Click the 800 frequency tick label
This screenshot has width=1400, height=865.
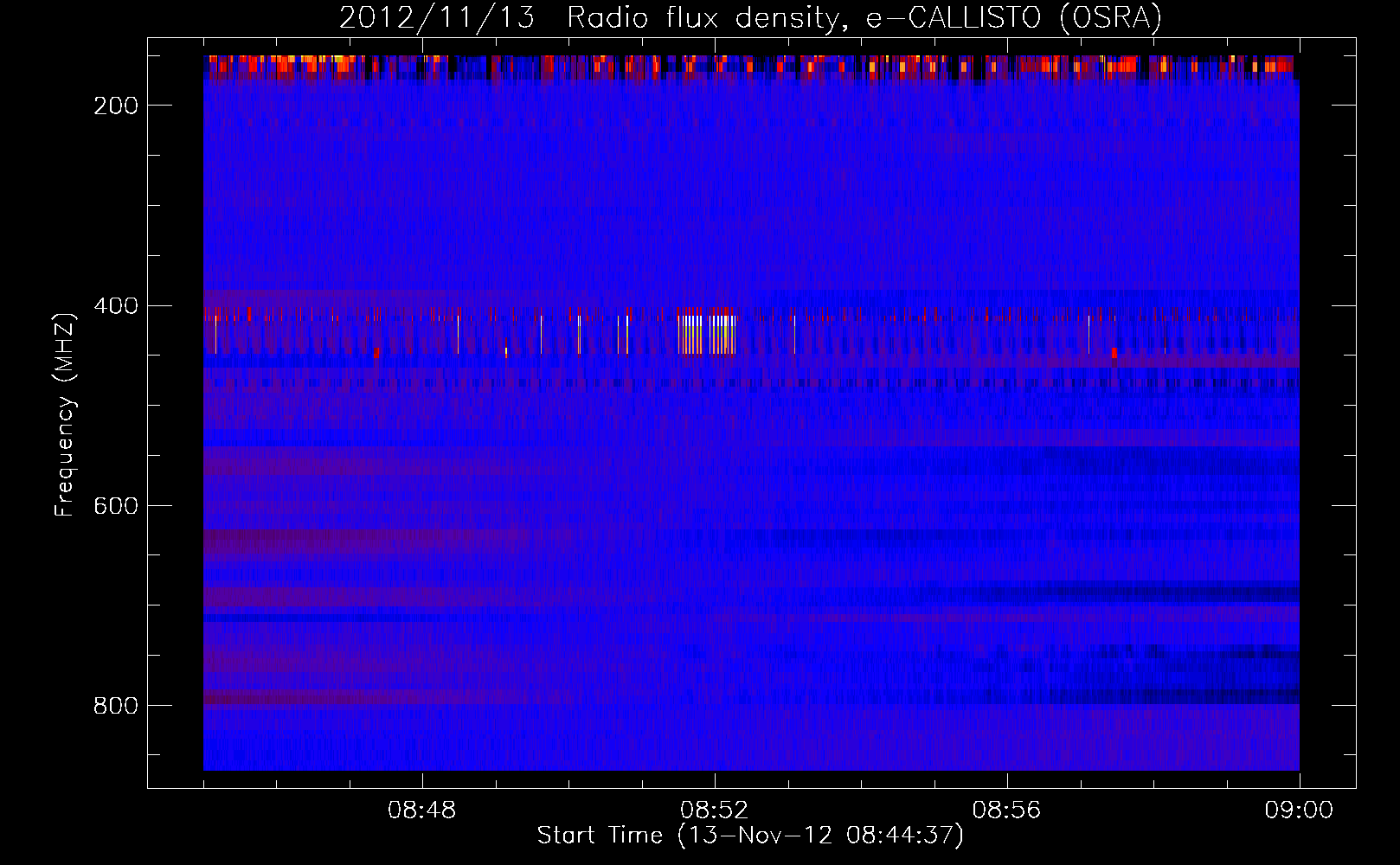tap(116, 706)
